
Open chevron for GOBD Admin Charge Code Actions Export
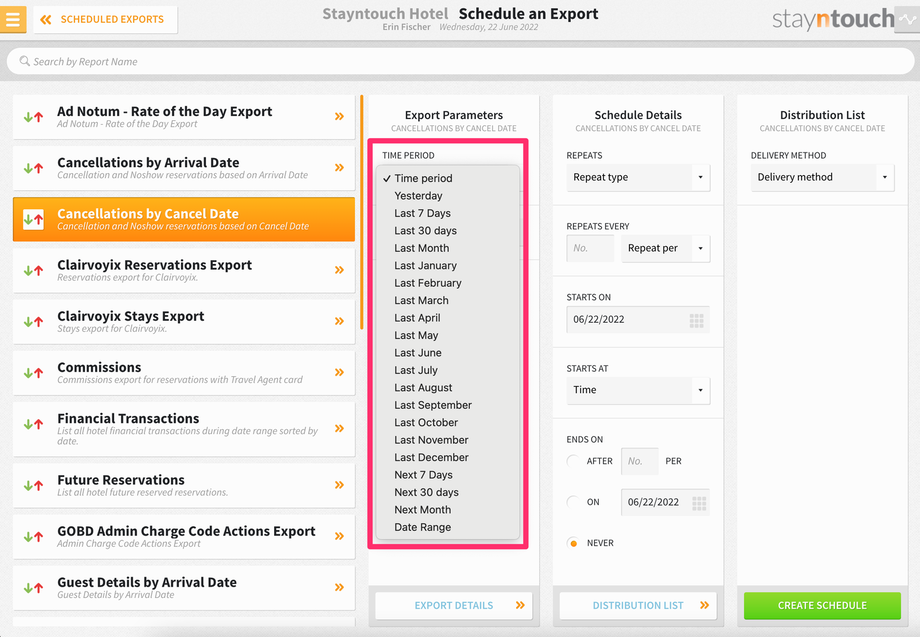pyautogui.click(x=339, y=536)
